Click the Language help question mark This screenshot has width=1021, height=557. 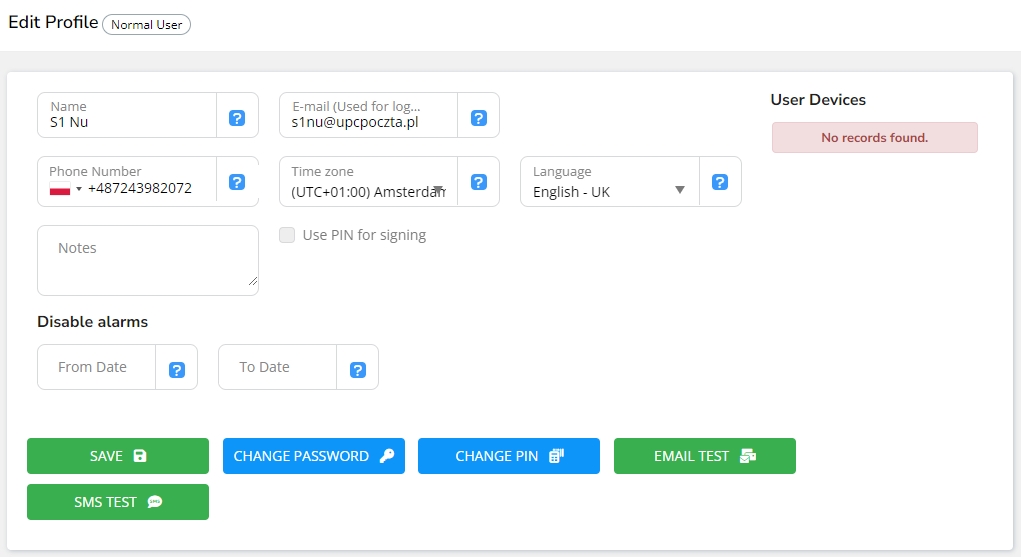point(720,182)
